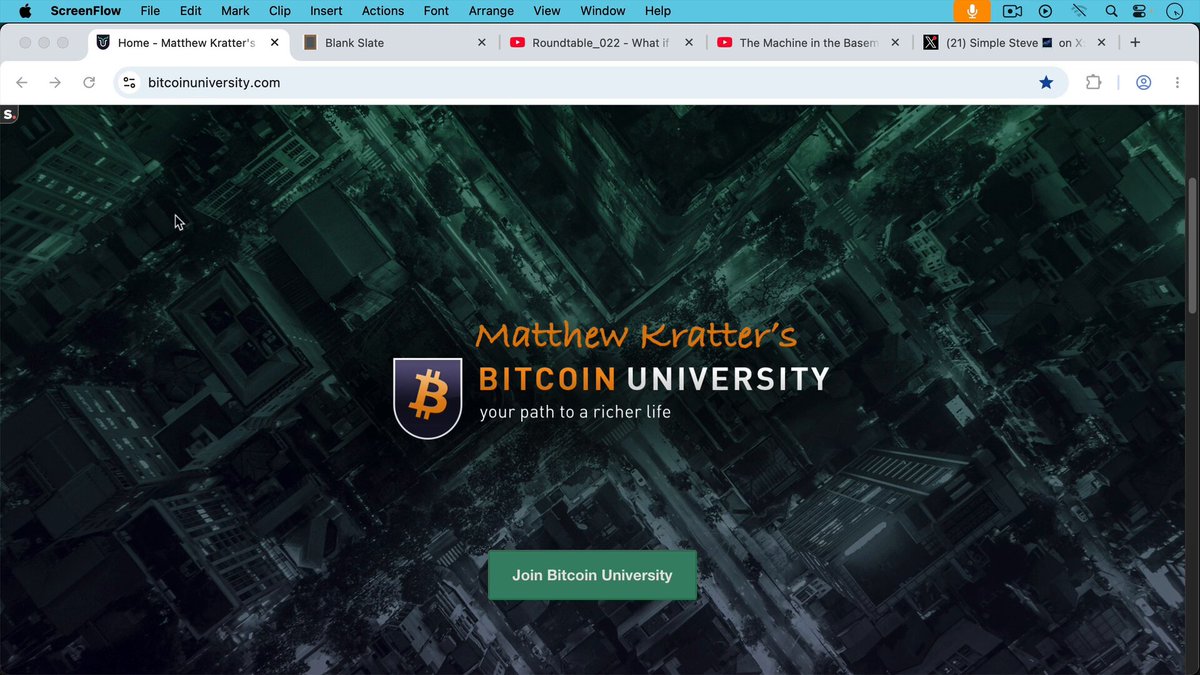The height and width of the screenshot is (675, 1200).
Task: Open the Chrome three-dot menu
Action: [x=1176, y=83]
